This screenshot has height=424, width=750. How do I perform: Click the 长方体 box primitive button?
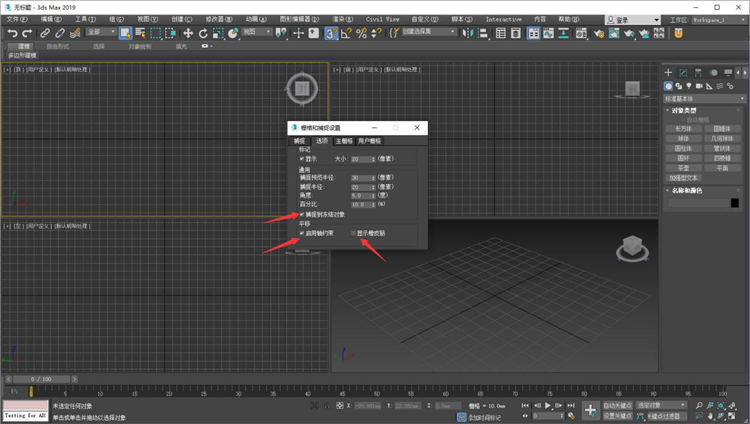[683, 129]
